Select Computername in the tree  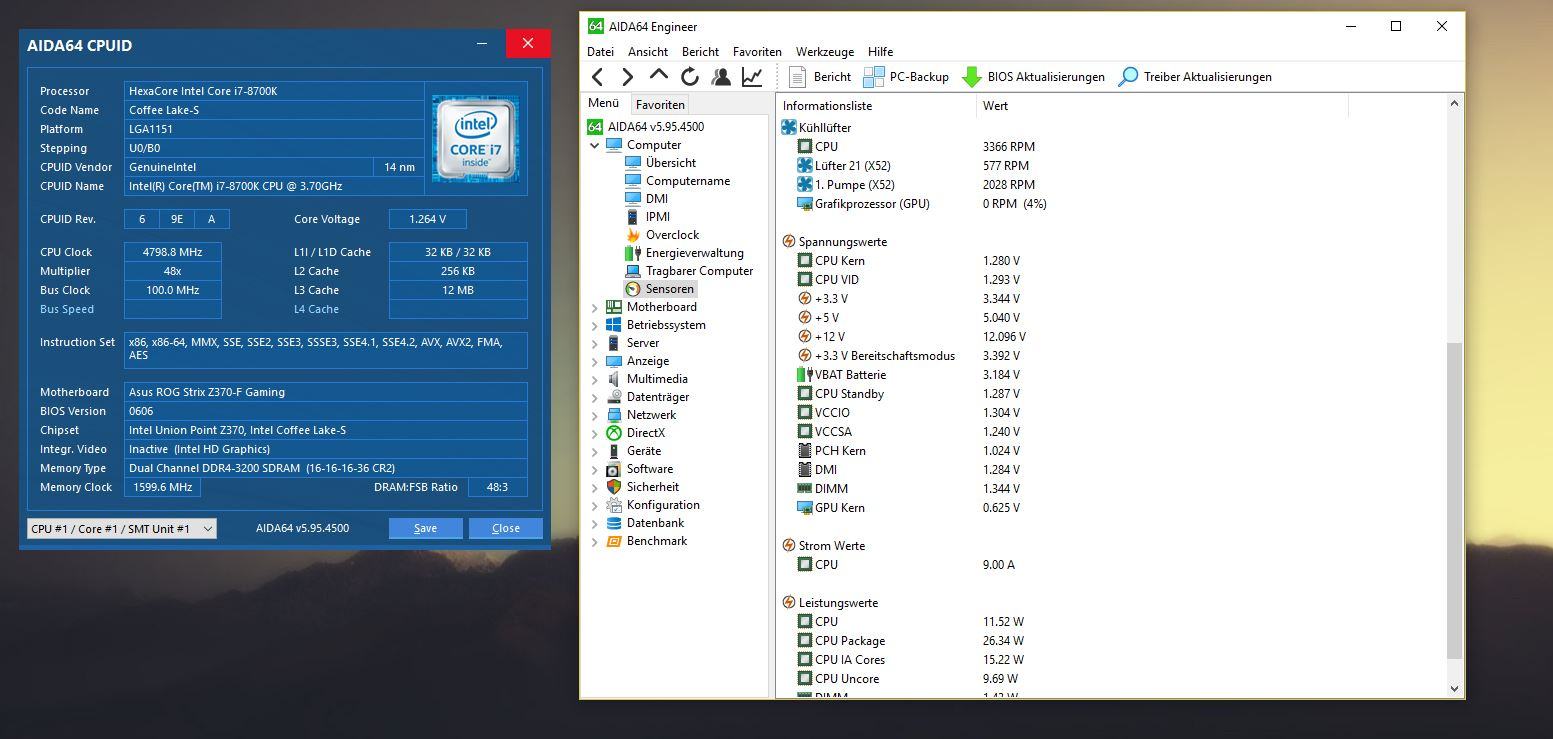(677, 181)
